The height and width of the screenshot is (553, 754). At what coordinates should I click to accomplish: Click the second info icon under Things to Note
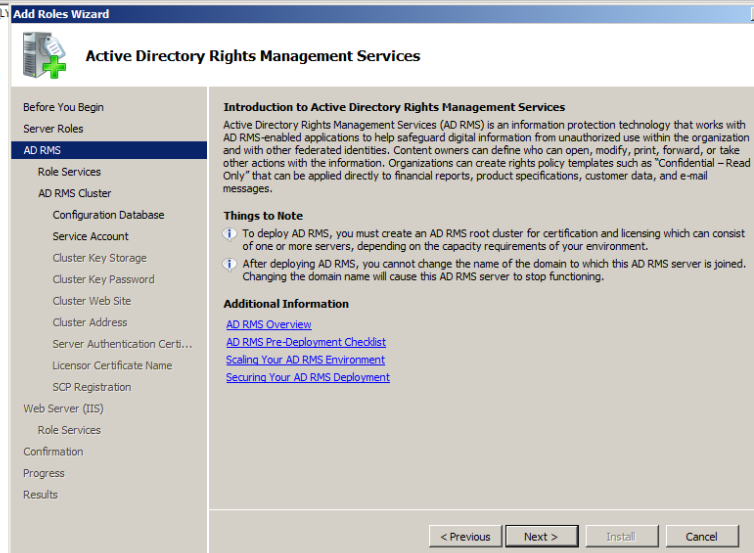pos(231,265)
